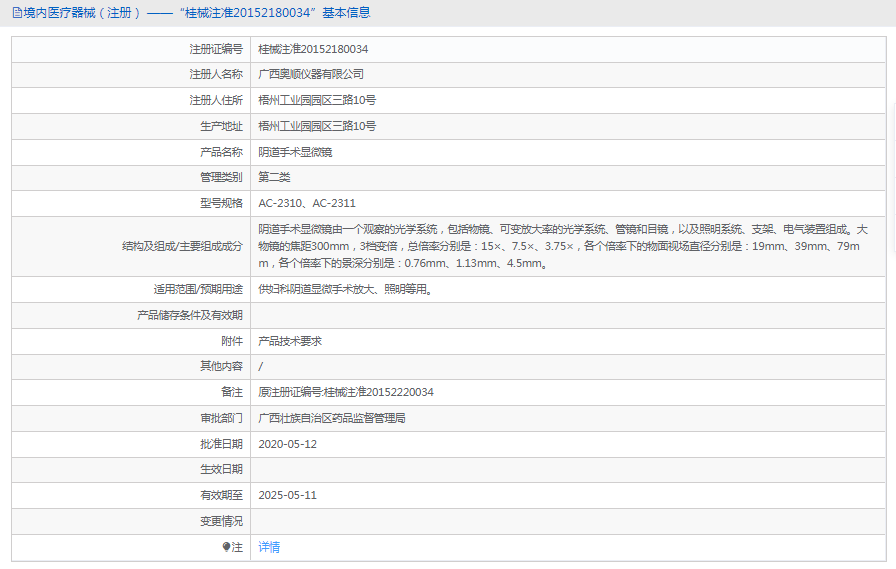Click the 批准日期 row label
896x569 pixels.
(221, 444)
